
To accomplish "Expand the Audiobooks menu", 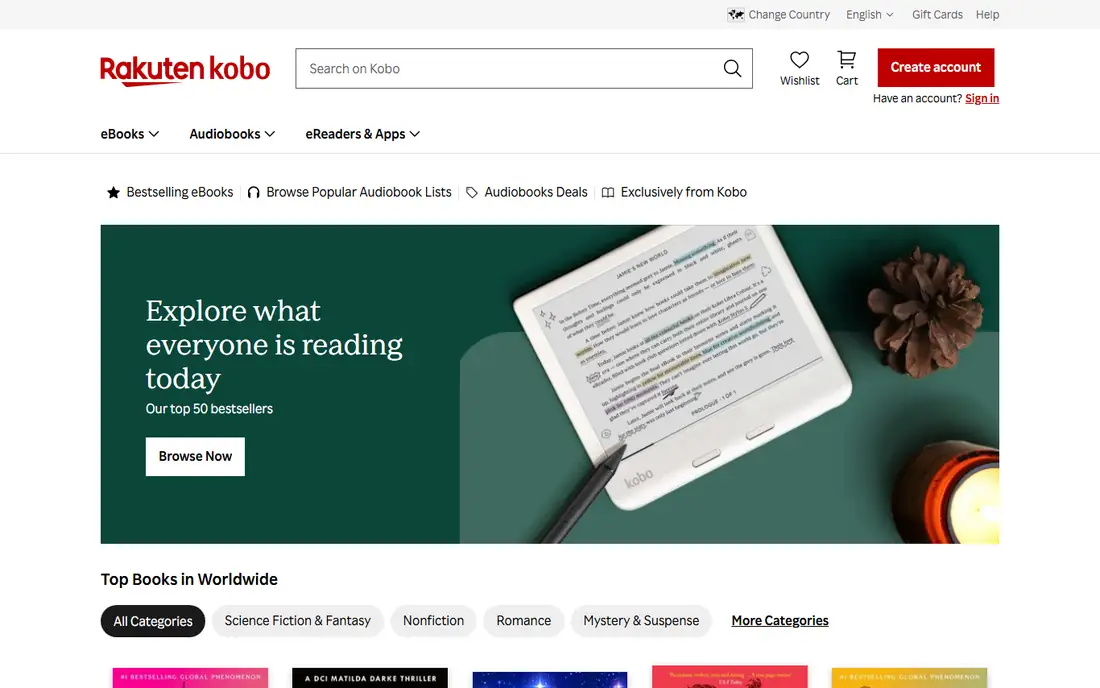I will 232,134.
